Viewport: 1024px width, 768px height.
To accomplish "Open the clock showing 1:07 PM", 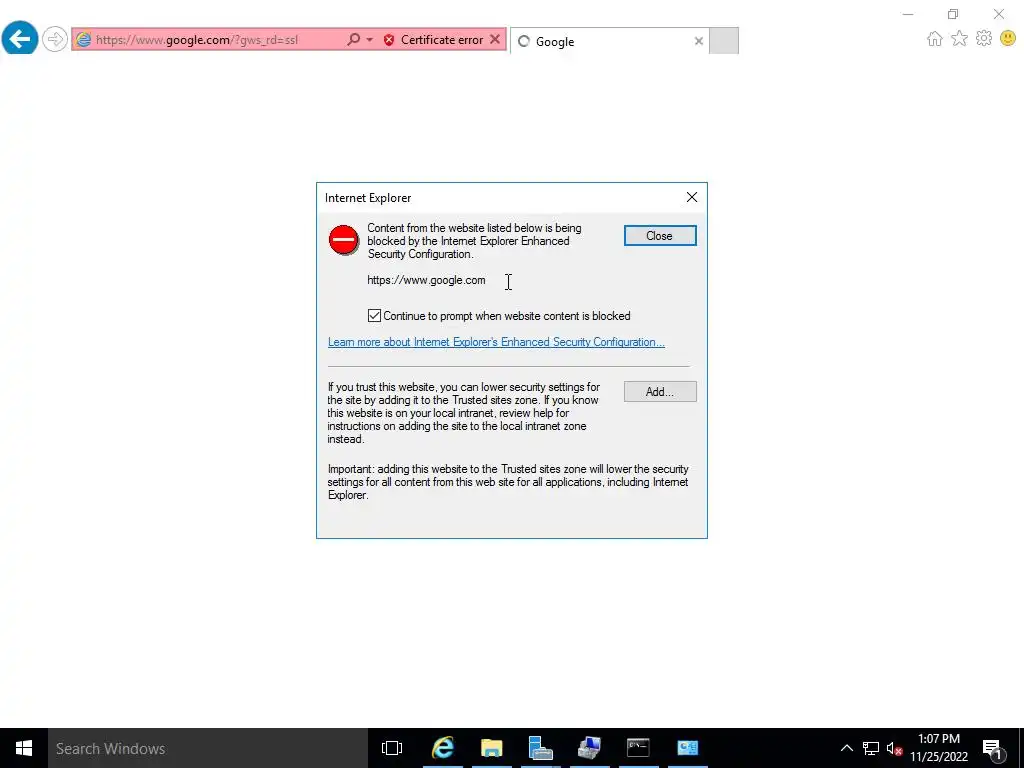I will point(939,748).
